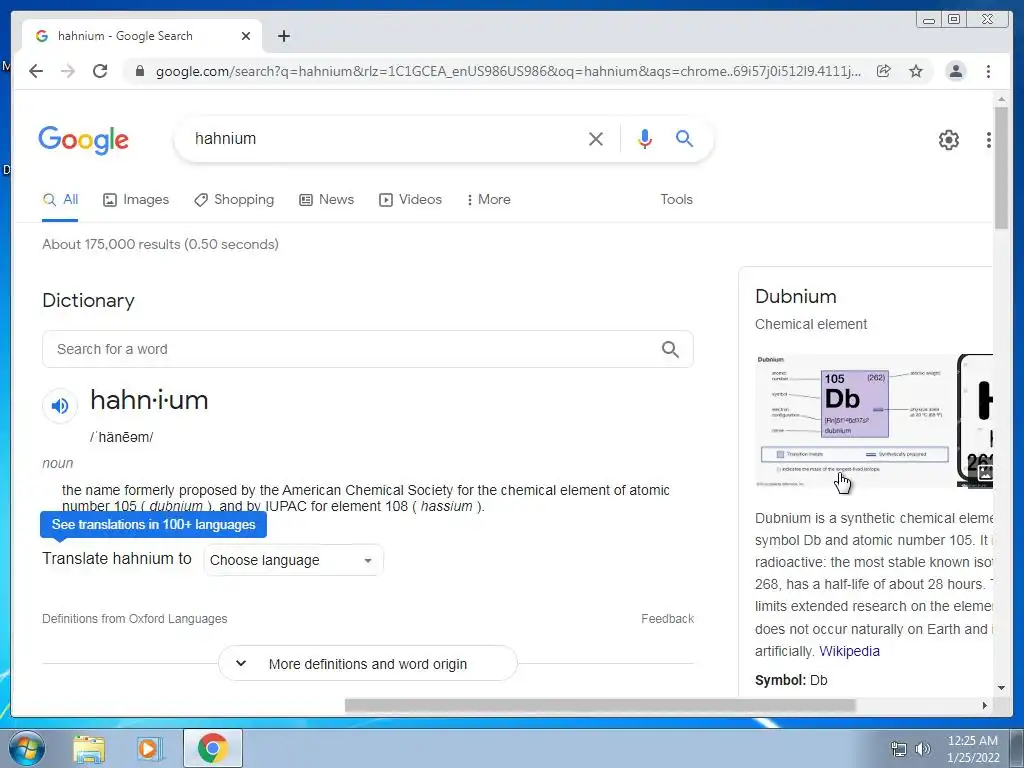Close the hahnium Google Search tab
The image size is (1024, 768).
[x=246, y=36]
